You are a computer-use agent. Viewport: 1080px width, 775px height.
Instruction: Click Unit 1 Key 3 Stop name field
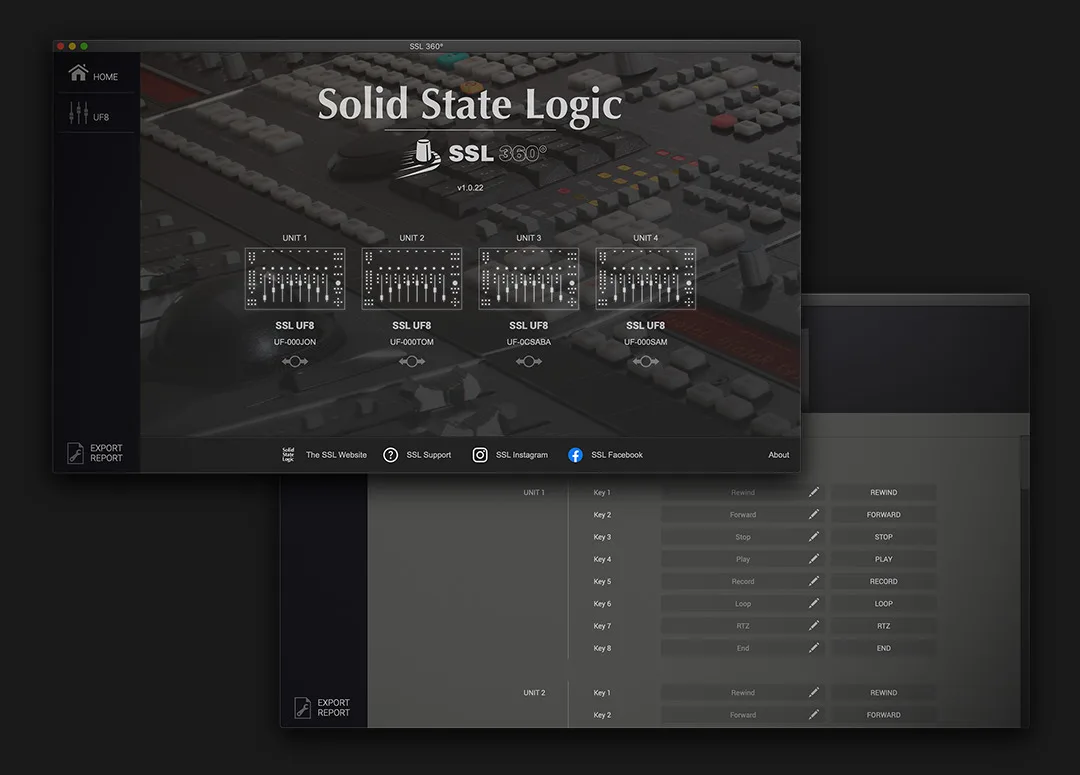point(742,537)
